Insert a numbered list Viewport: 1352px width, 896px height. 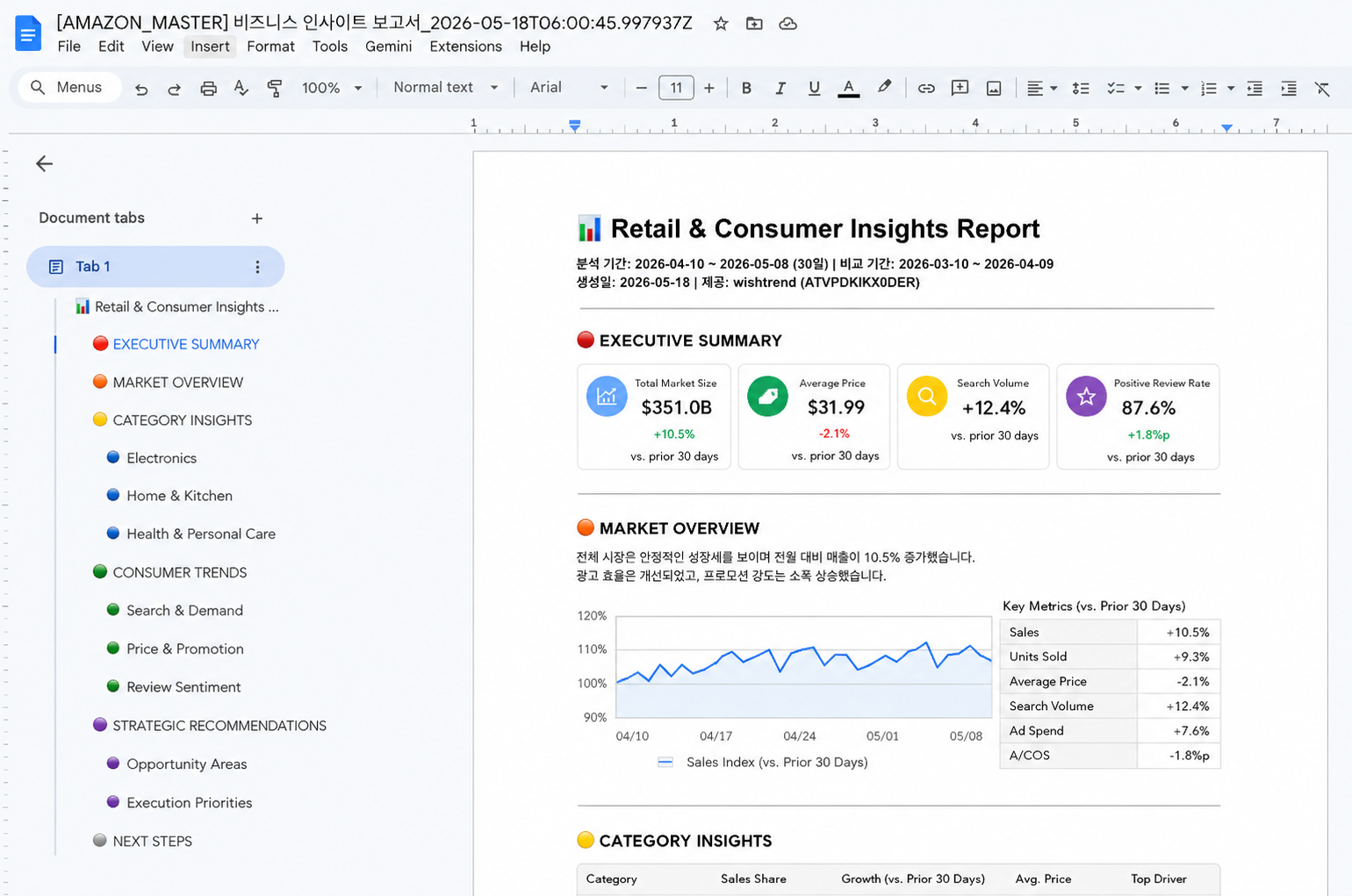tap(1209, 88)
